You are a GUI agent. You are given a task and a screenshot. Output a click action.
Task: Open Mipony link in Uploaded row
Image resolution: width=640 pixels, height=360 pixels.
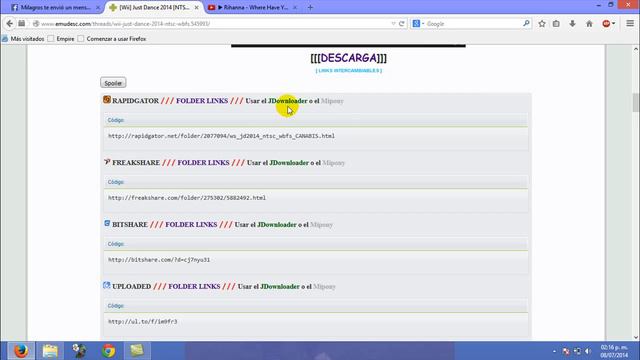(324, 287)
